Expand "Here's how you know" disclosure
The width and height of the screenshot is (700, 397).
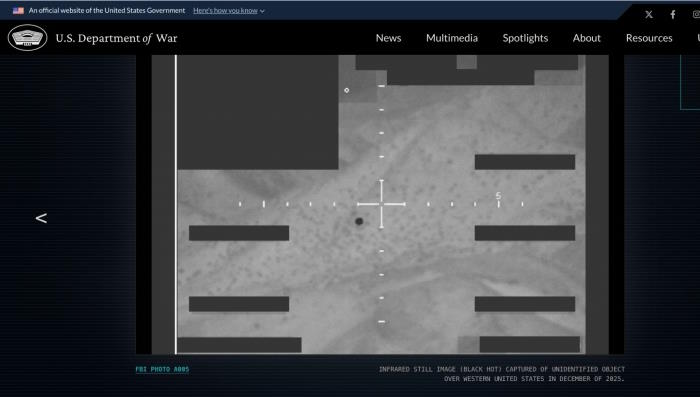229,11
